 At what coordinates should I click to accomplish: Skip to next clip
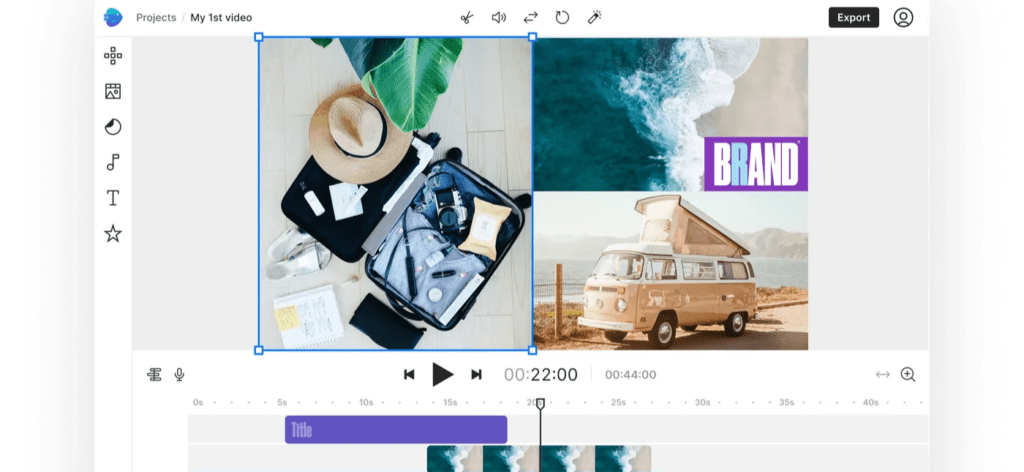[477, 375]
